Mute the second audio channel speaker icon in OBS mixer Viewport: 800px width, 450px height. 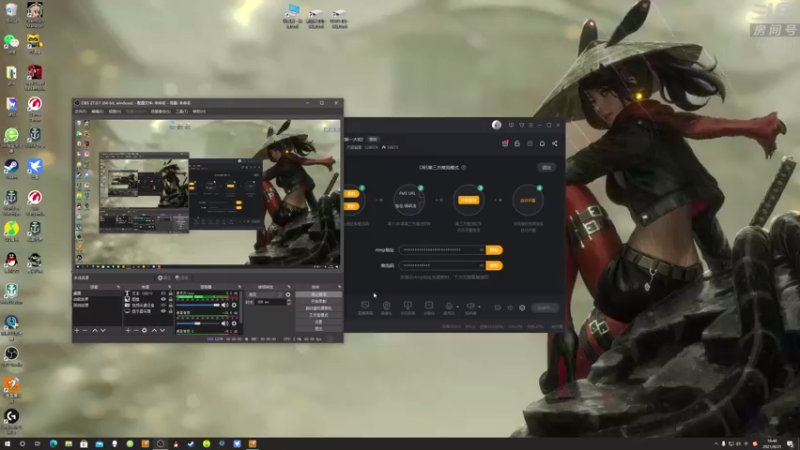point(225,323)
